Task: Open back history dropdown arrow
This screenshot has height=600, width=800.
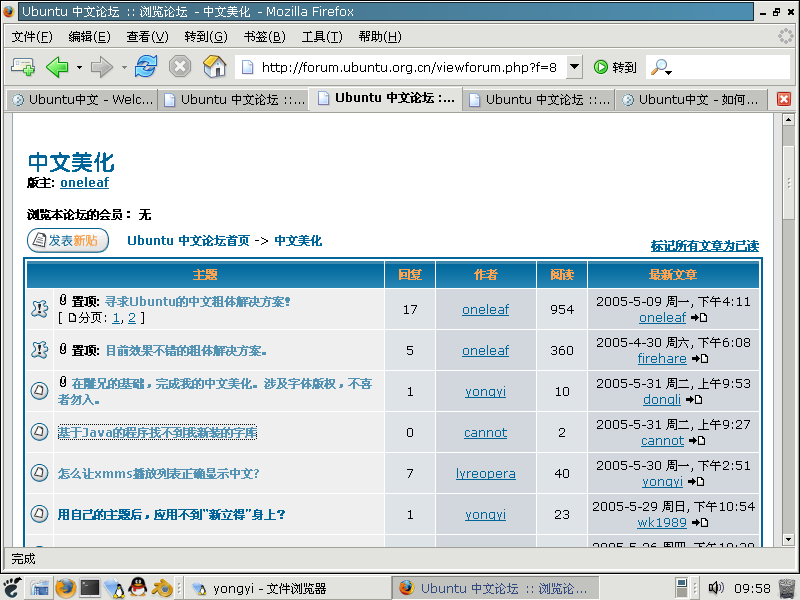Action: tap(79, 67)
